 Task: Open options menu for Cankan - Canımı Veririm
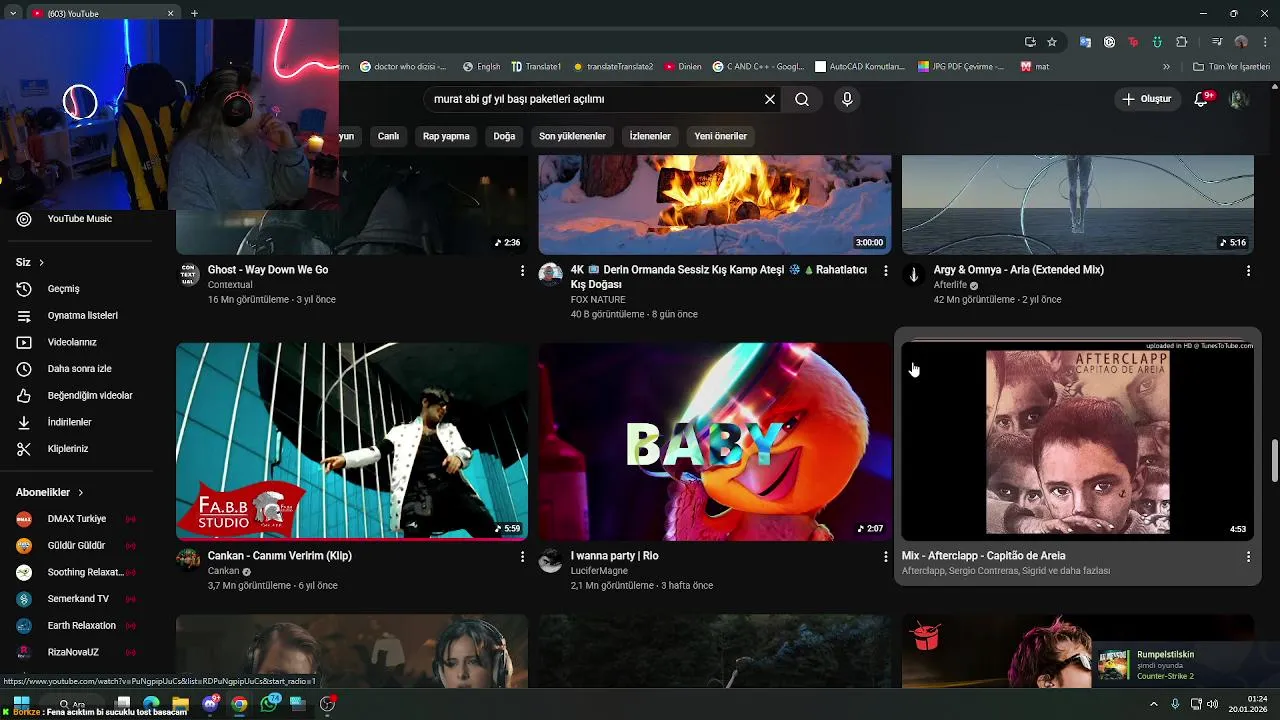tap(522, 557)
